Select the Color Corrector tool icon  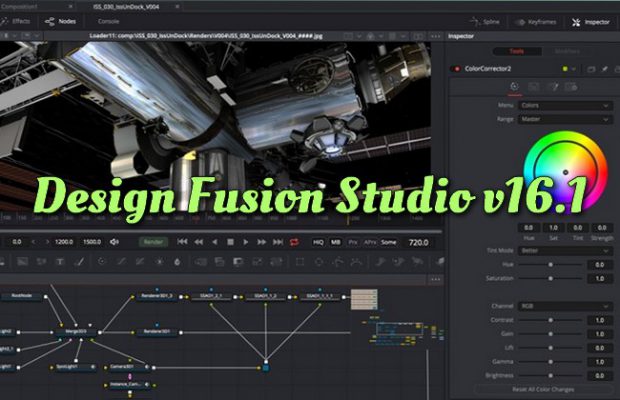102,261
